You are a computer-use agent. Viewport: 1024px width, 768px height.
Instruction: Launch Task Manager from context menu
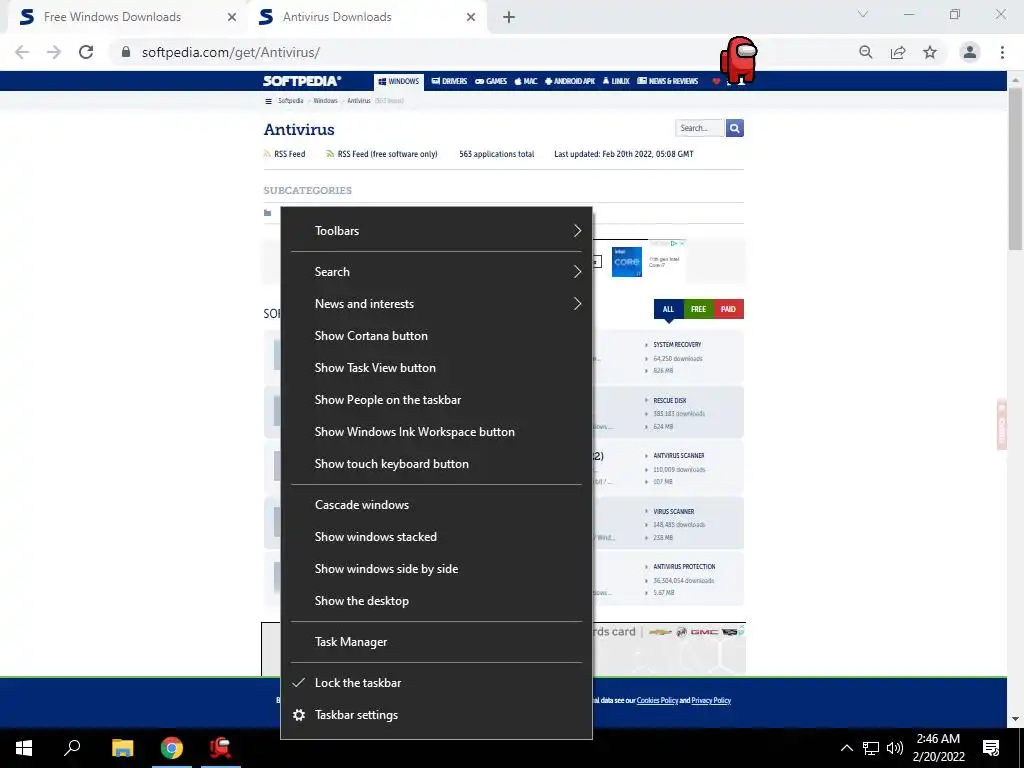pos(436,642)
